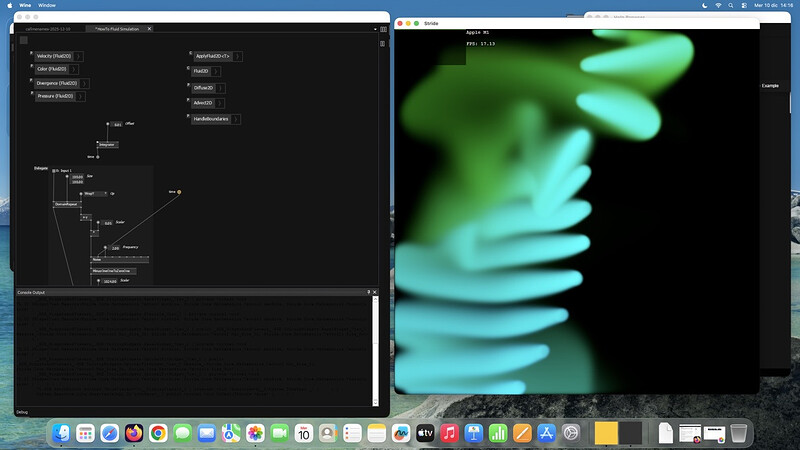Switch to the HowTo Fluid Simulation tab
The image size is (800, 450).
click(118, 29)
